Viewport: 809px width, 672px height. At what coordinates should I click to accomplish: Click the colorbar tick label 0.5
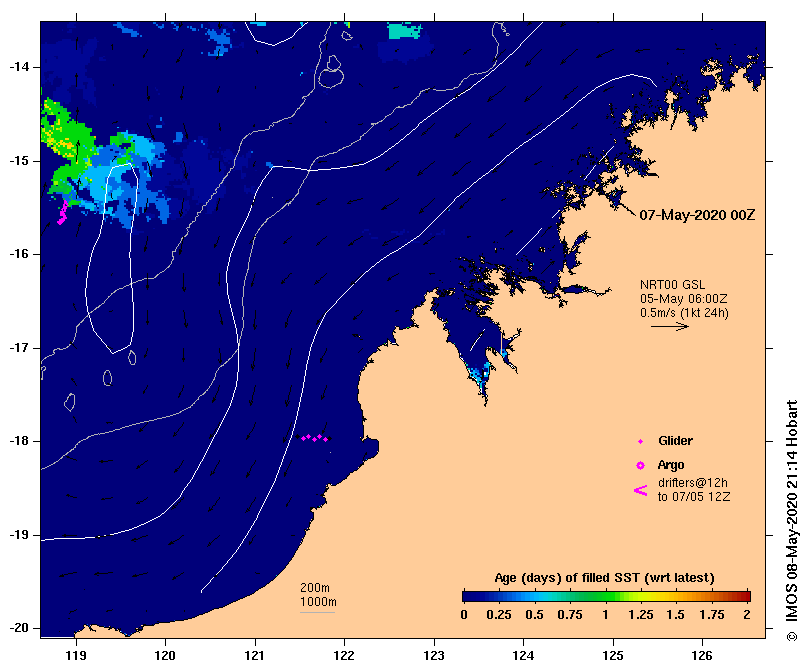coord(534,615)
